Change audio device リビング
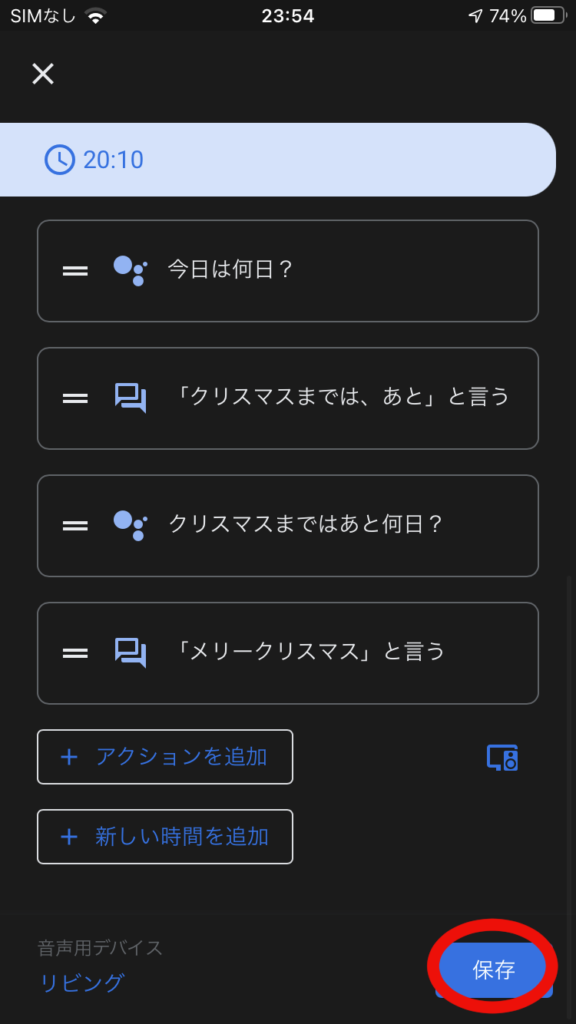Viewport: 576px width, 1024px height. 82,982
